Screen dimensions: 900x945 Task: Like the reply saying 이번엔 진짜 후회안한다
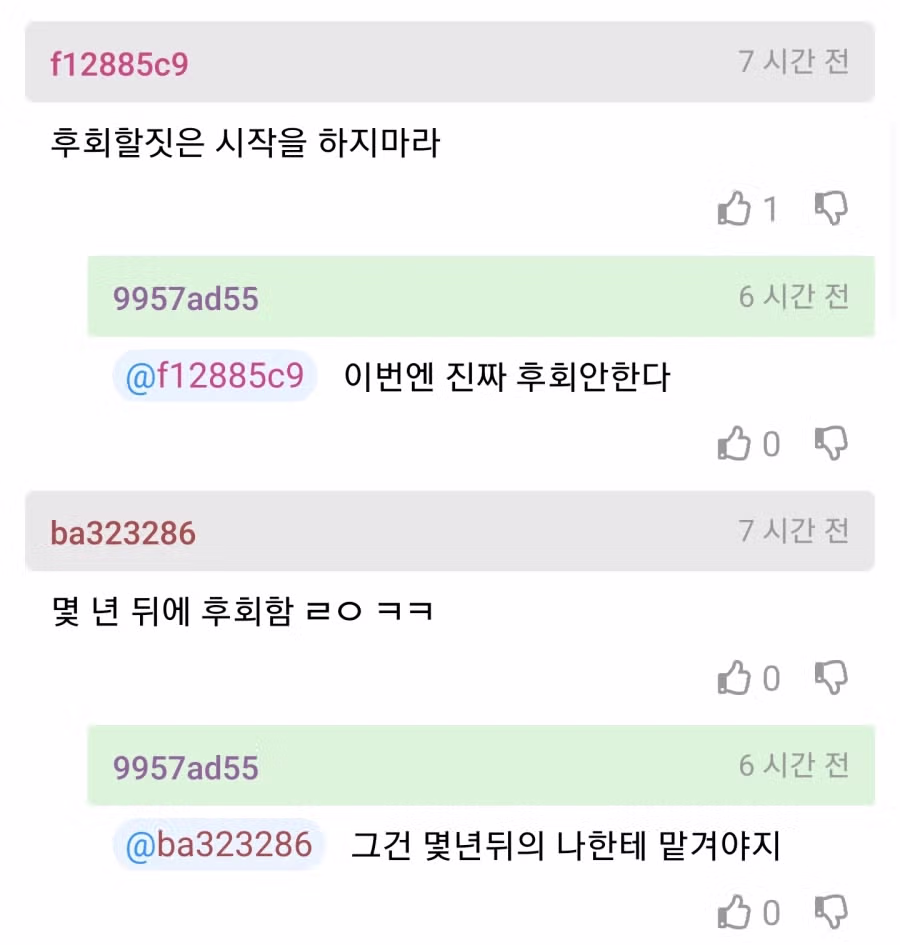click(736, 444)
